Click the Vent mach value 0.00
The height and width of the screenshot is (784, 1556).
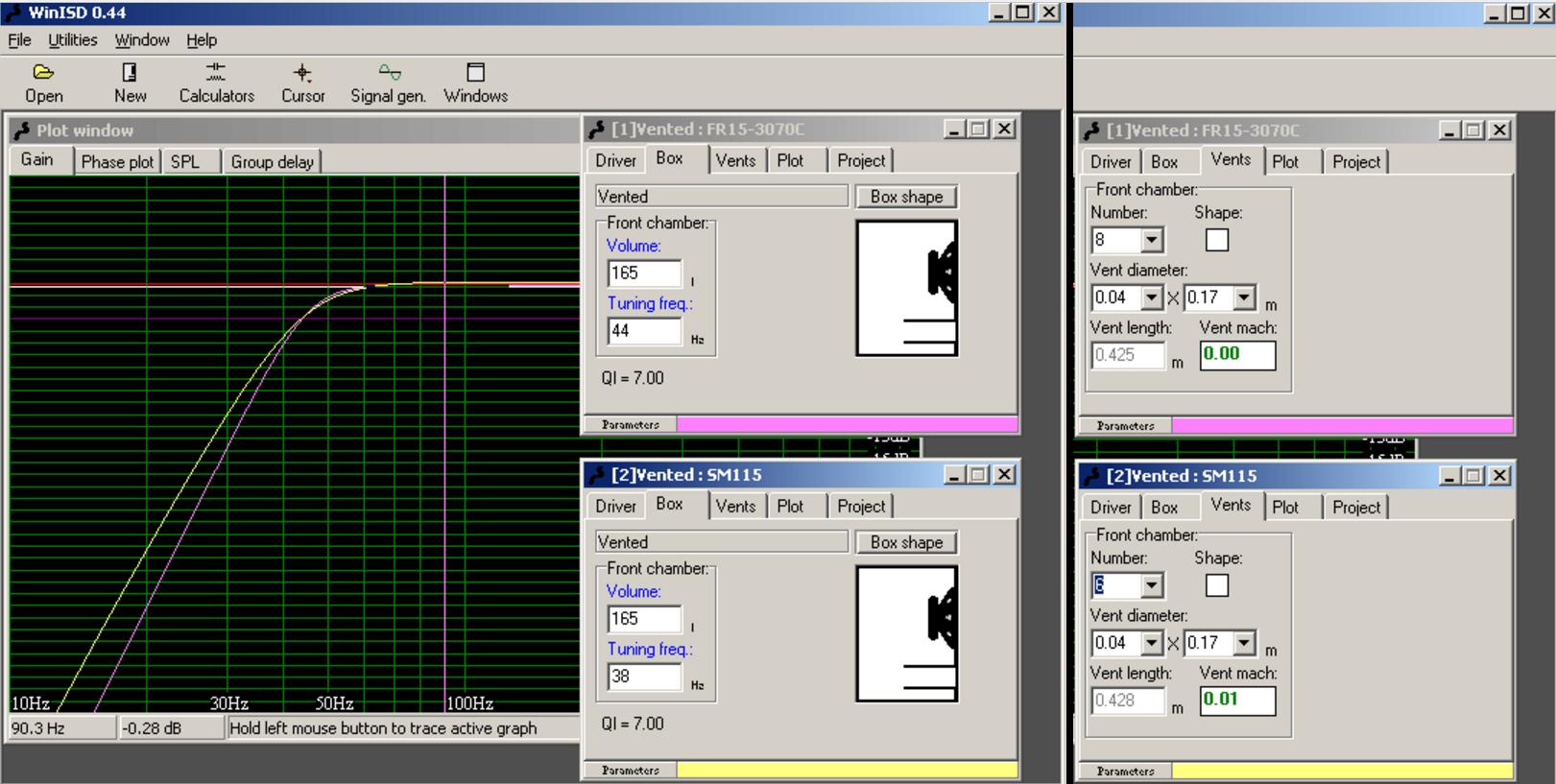(x=1237, y=355)
